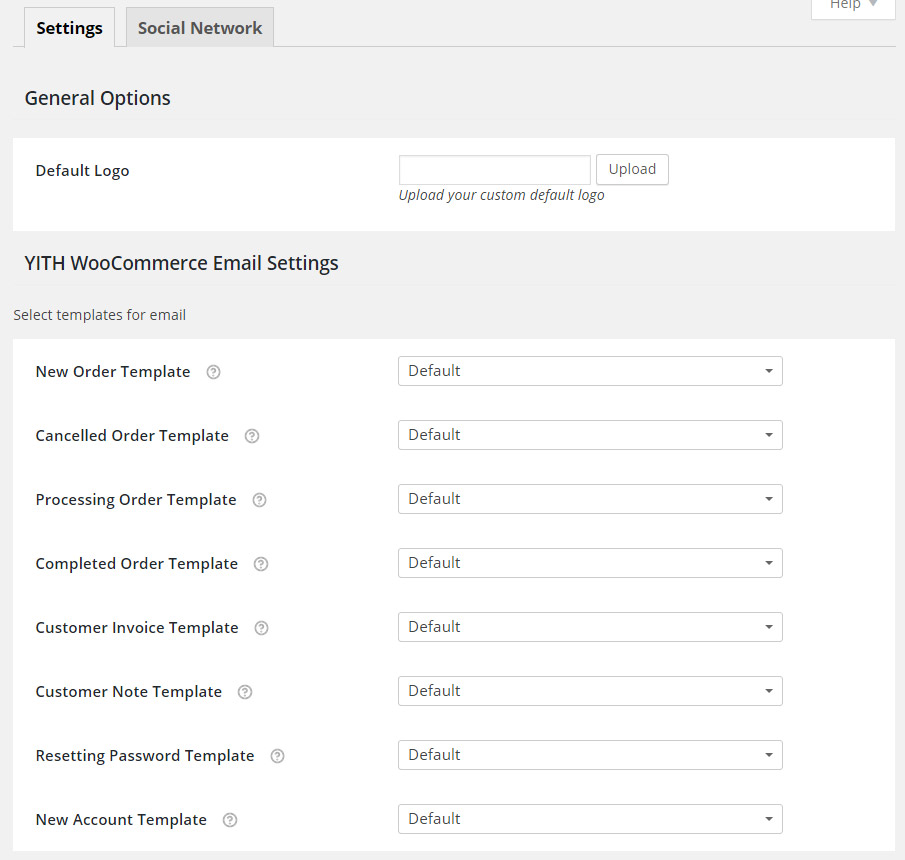Click help icon beside Processing Order Template
The height and width of the screenshot is (860, 905).
click(260, 500)
